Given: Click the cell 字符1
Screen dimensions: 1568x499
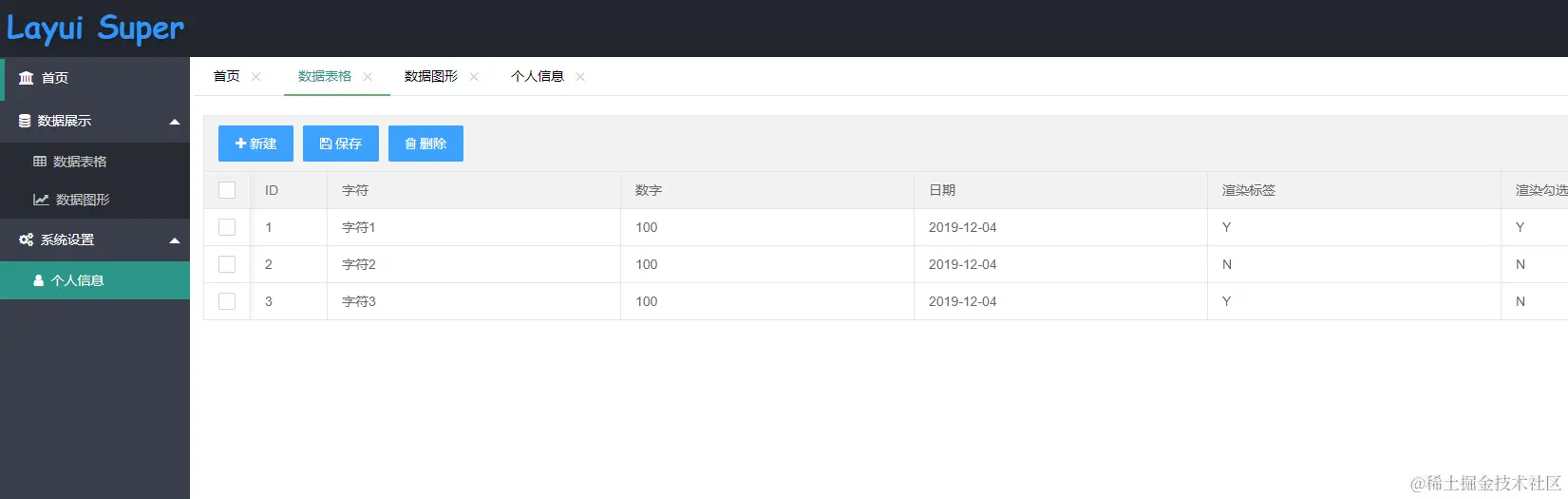Looking at the screenshot, I should point(474,227).
